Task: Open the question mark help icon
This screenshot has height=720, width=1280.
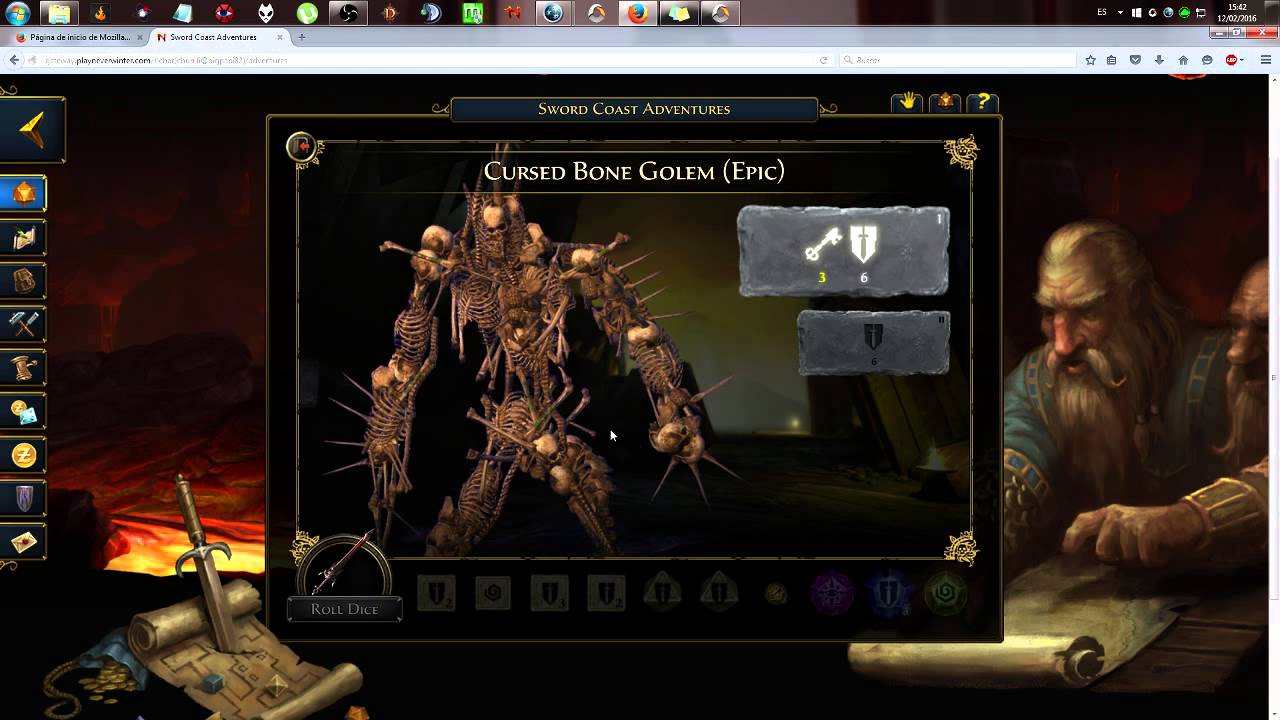Action: [982, 102]
